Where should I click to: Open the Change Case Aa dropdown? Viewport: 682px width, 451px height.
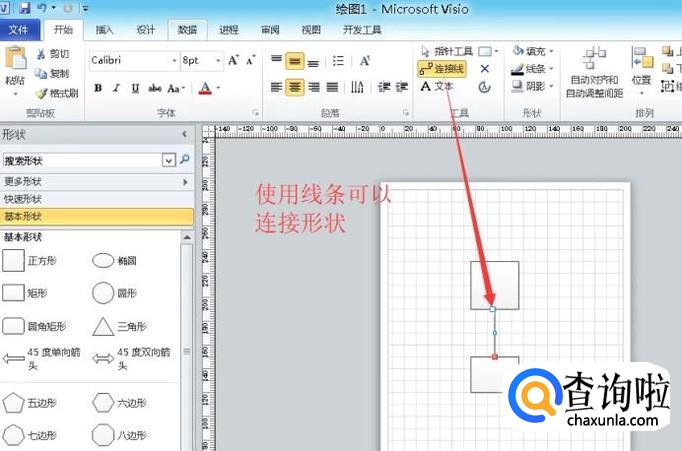pos(176,88)
